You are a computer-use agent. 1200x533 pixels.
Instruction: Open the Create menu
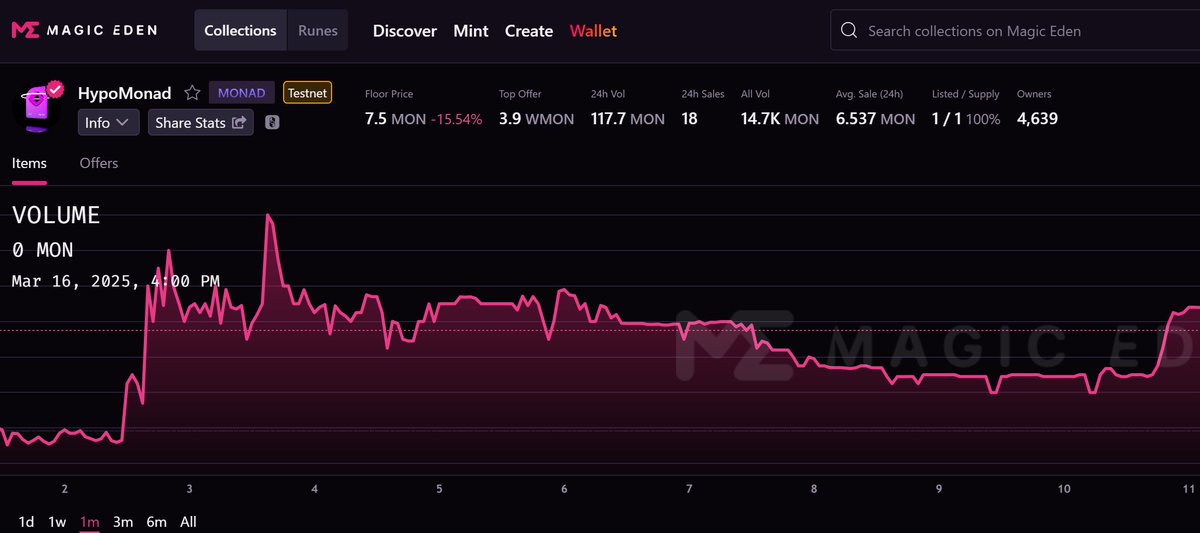point(529,31)
